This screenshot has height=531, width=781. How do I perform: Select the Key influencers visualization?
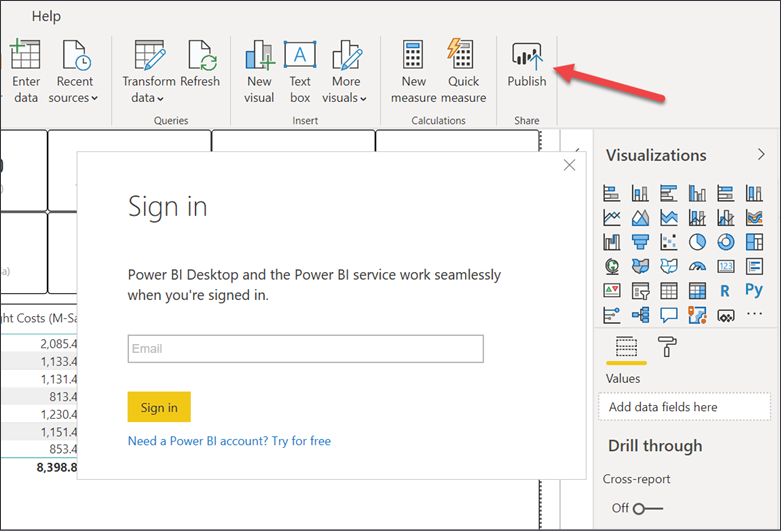612,315
